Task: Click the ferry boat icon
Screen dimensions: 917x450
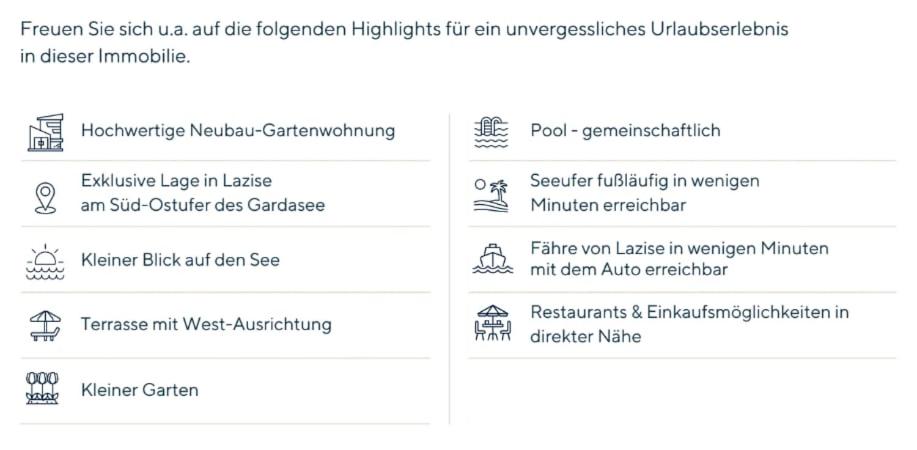Action: click(x=491, y=259)
